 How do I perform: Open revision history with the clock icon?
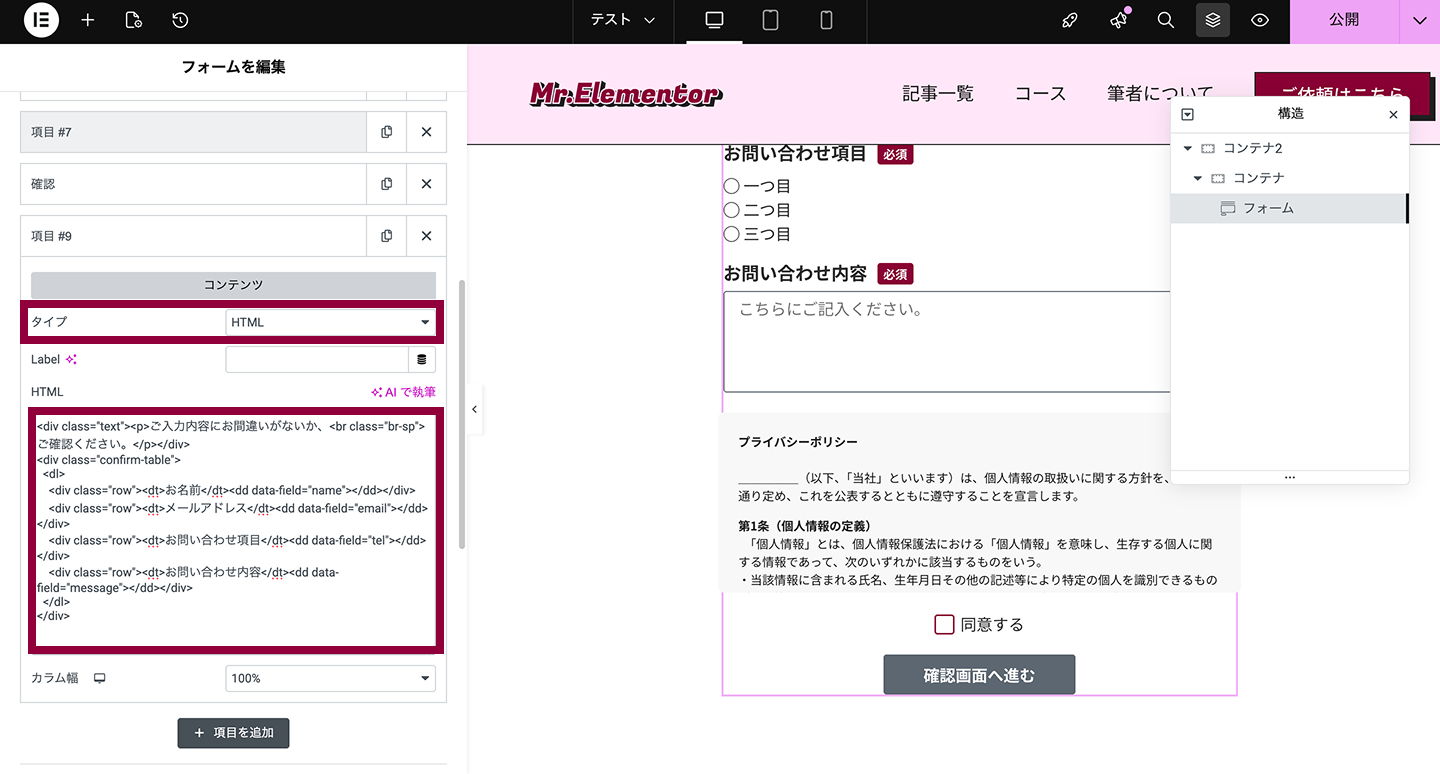[x=178, y=20]
